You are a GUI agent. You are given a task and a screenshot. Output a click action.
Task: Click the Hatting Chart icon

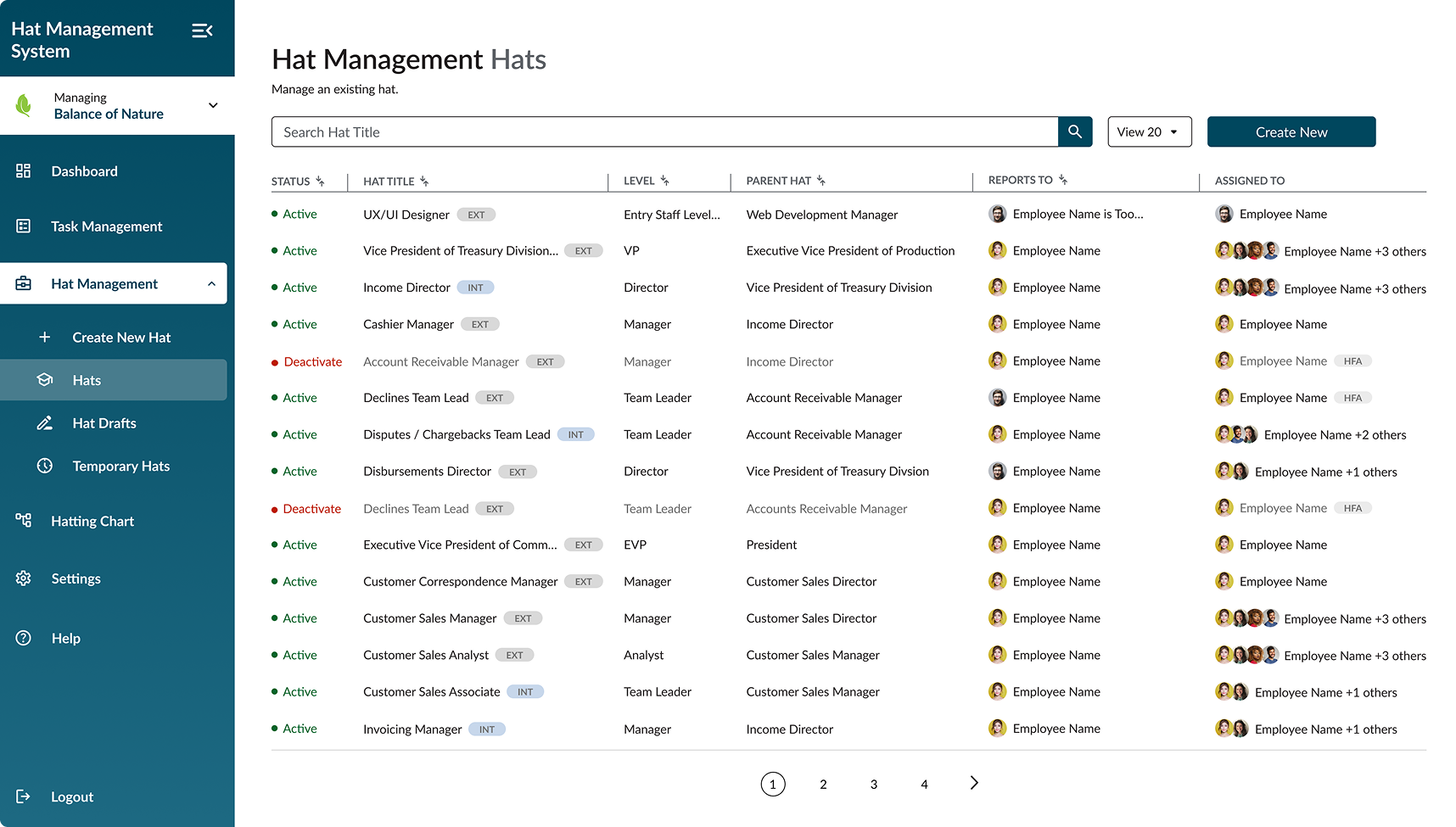point(24,520)
